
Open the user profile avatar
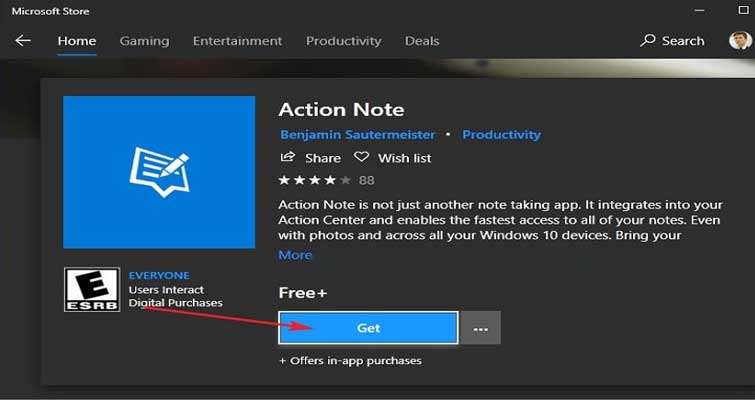[x=740, y=40]
